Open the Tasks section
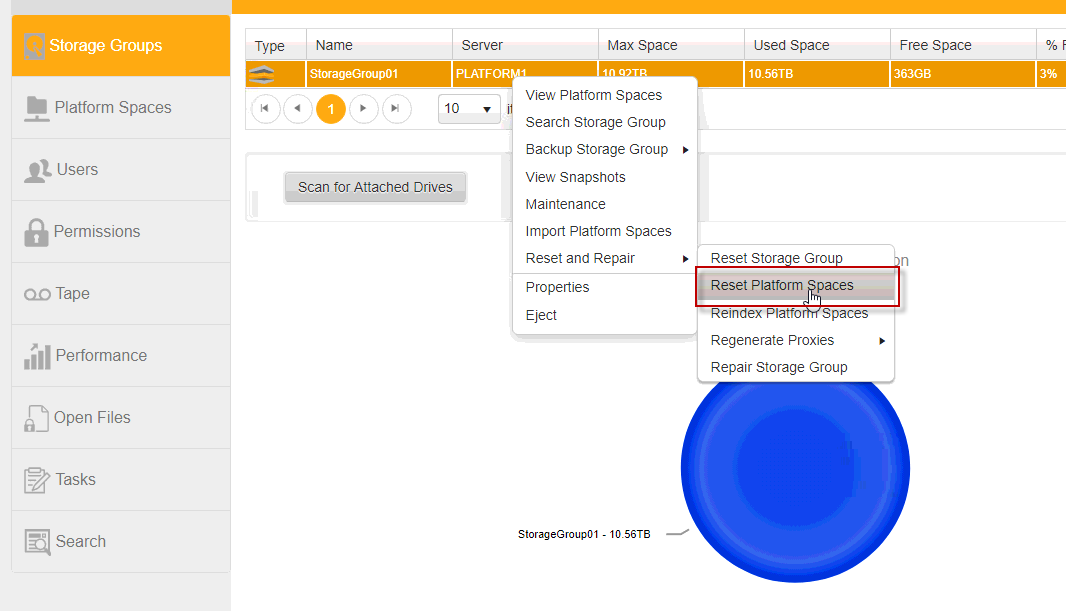Screen dimensions: 1066x611 point(121,479)
